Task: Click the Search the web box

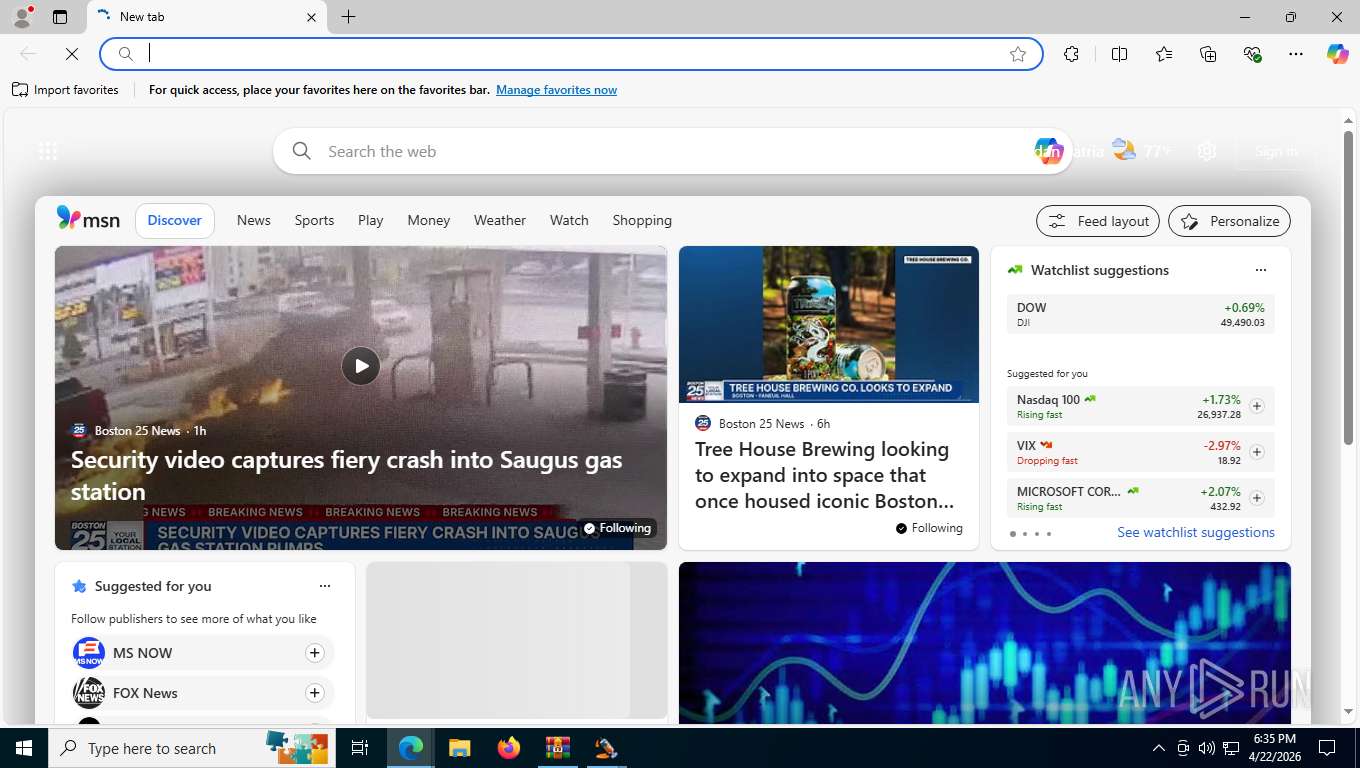Action: click(x=672, y=151)
